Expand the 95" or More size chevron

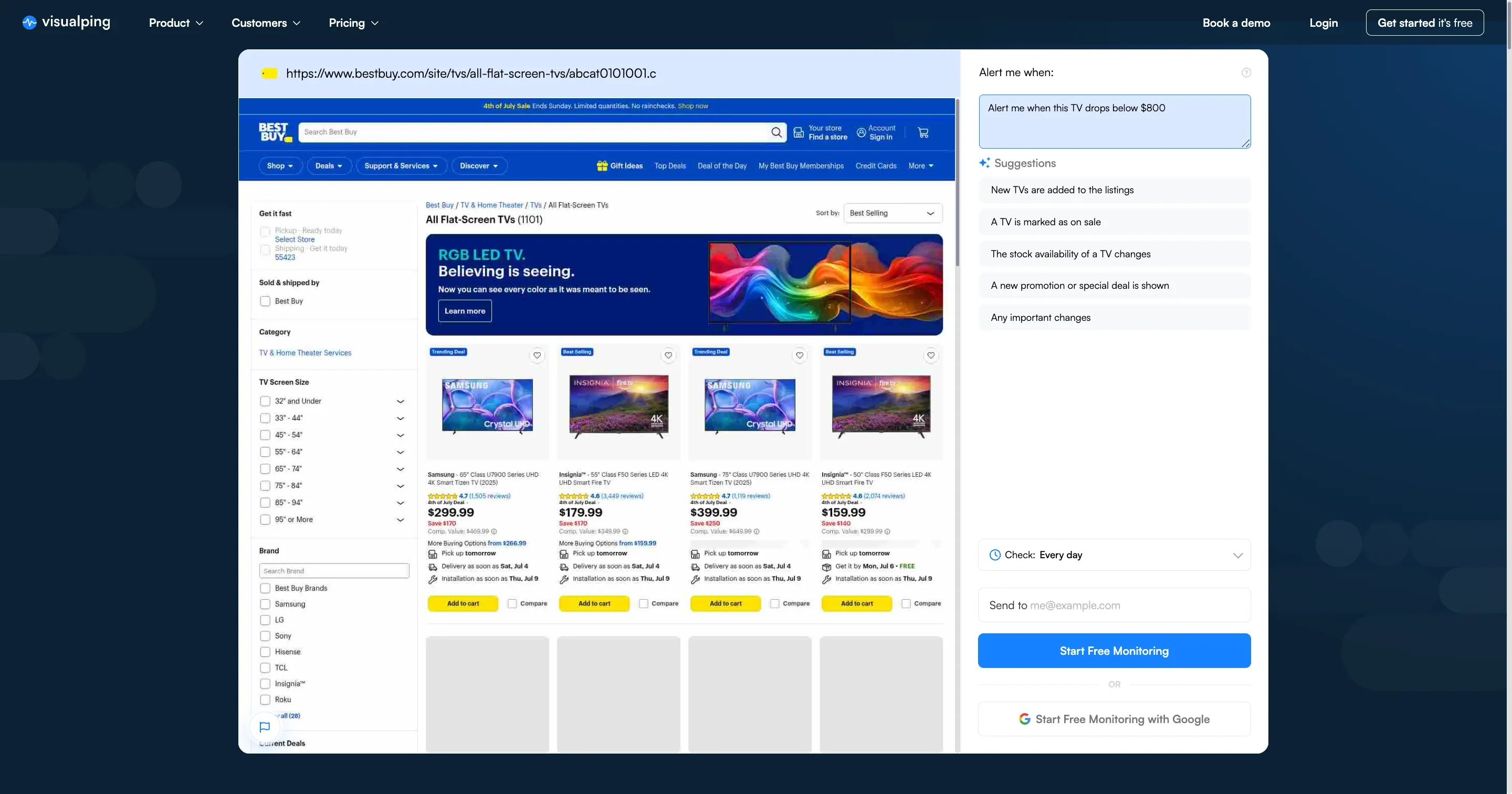(400, 520)
